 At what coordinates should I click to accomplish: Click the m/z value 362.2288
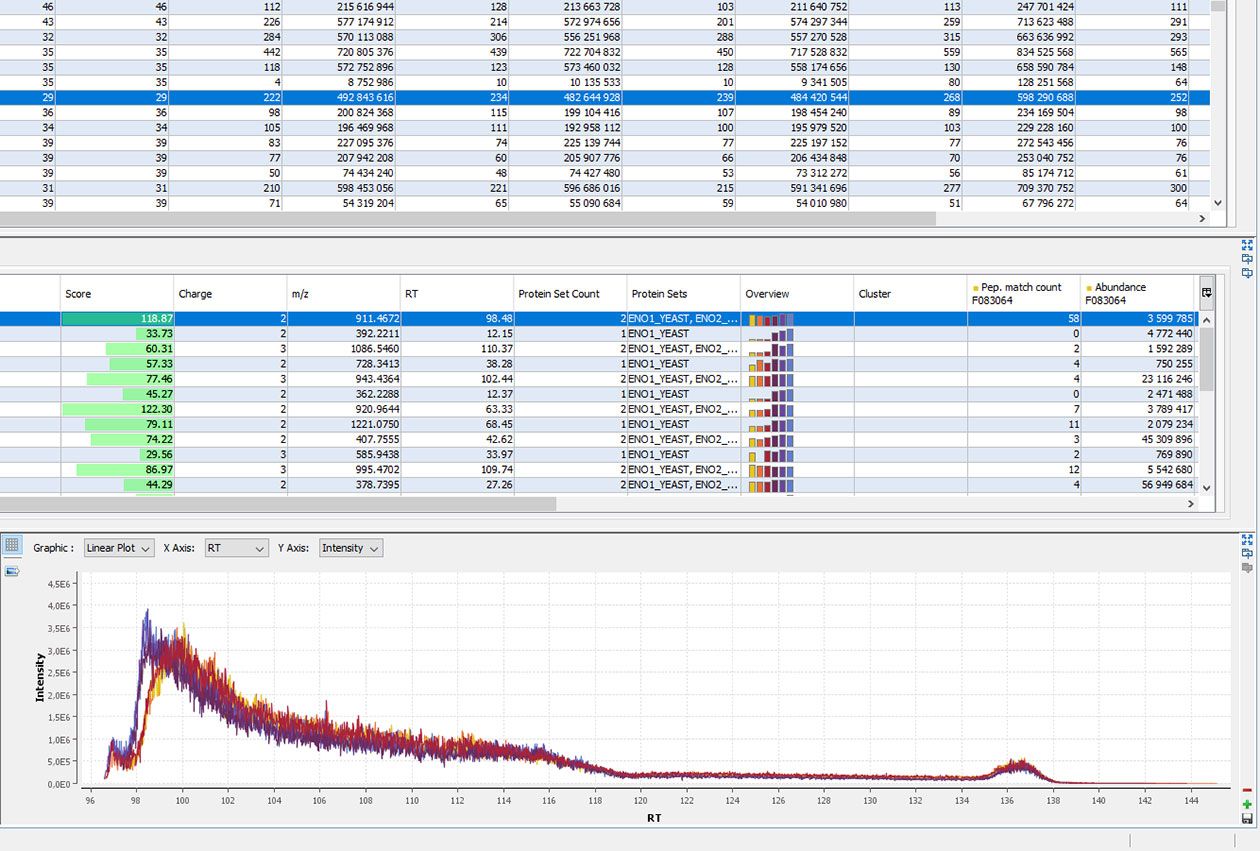click(x=377, y=394)
